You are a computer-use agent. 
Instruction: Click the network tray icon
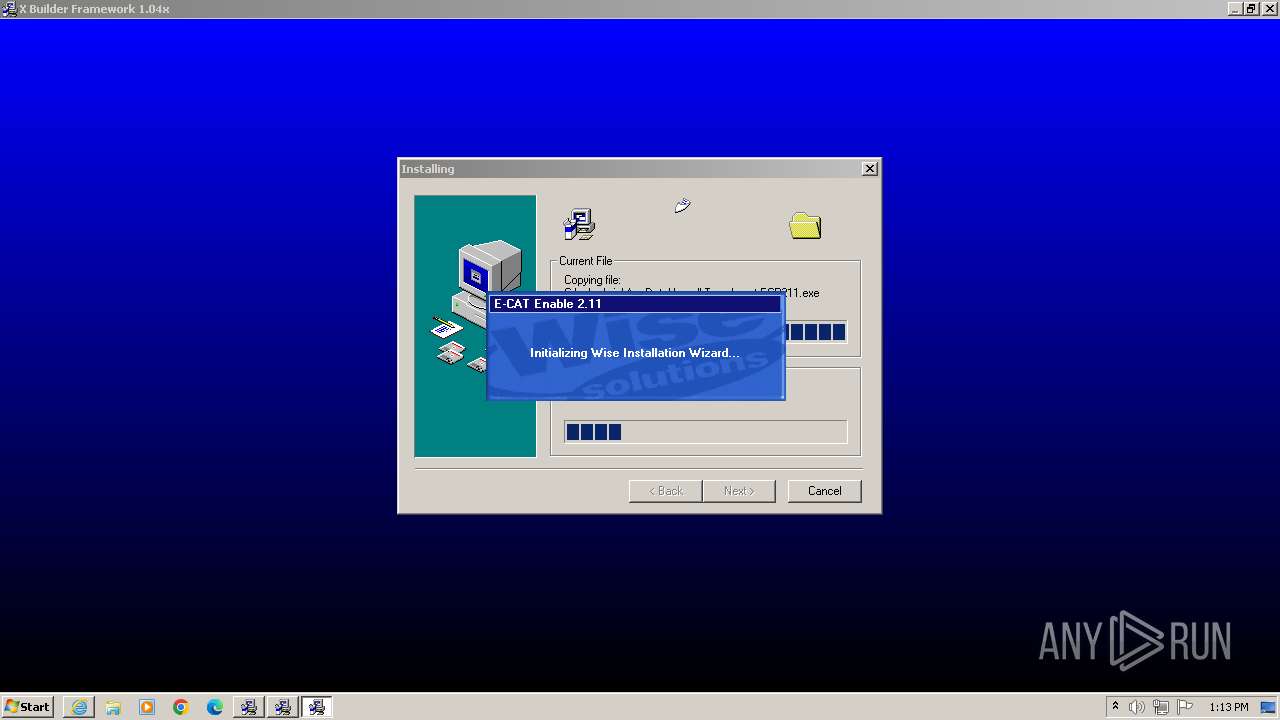pyautogui.click(x=1161, y=707)
